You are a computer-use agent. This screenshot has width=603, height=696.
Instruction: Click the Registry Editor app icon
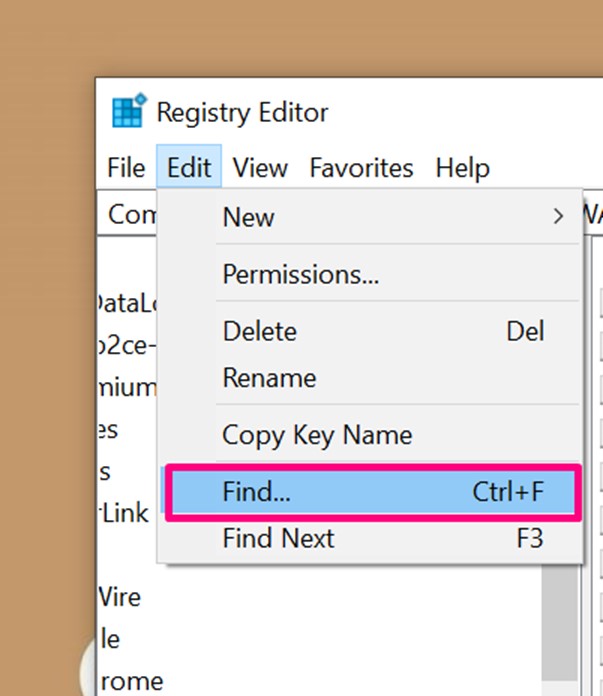pyautogui.click(x=129, y=111)
